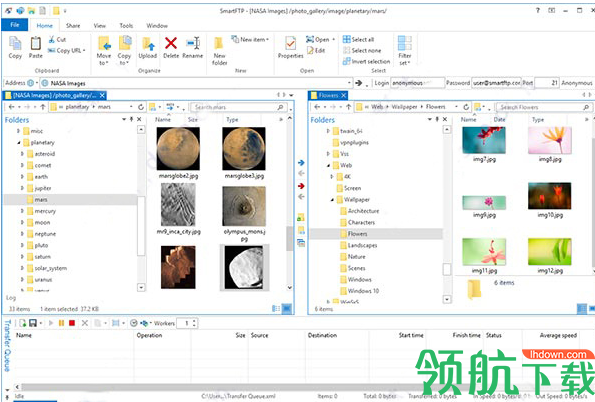Viewport: 595px width, 402px height.
Task: Expand the jupiter folder
Action: click(x=22, y=188)
